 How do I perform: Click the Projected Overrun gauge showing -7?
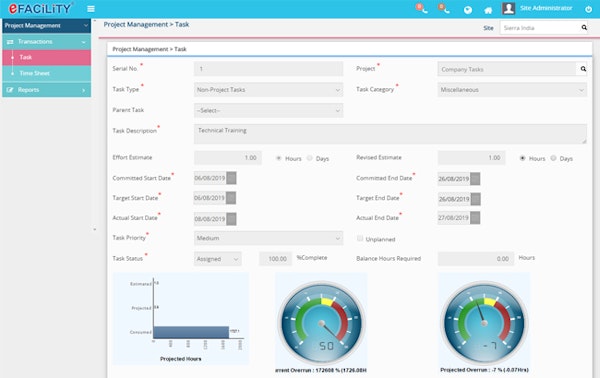[484, 323]
